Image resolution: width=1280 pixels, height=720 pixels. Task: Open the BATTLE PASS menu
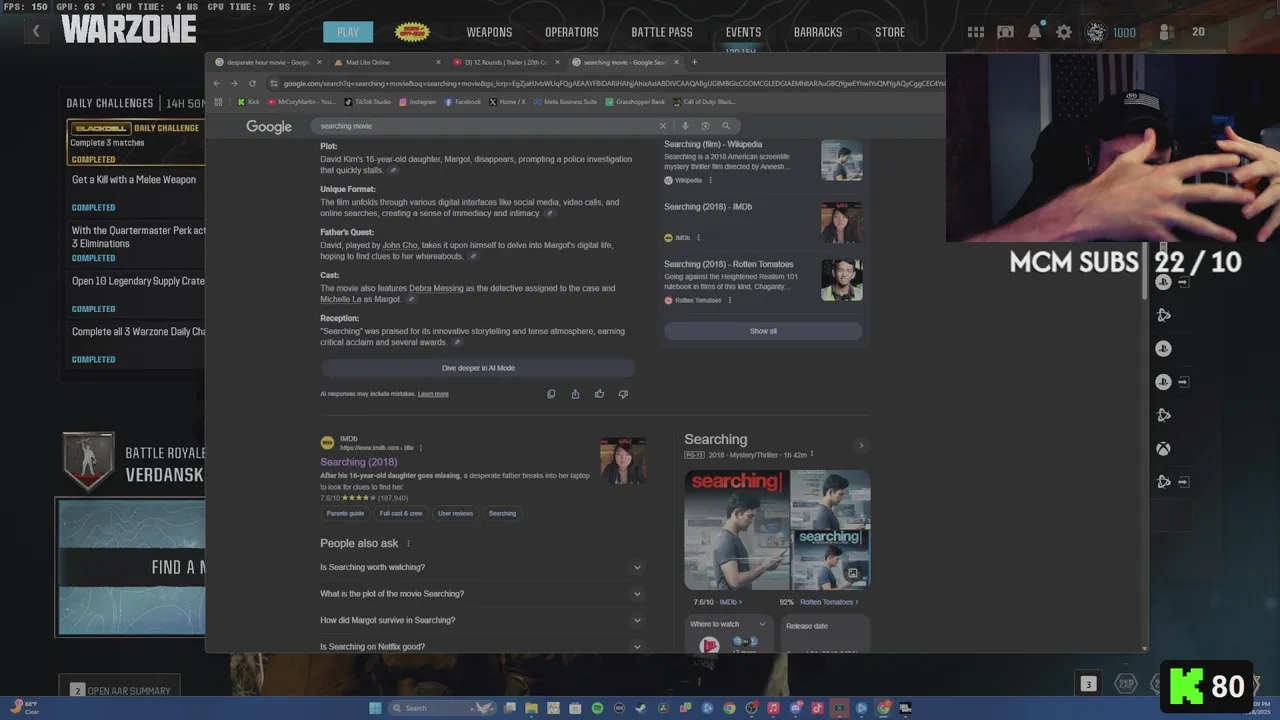[x=662, y=32]
